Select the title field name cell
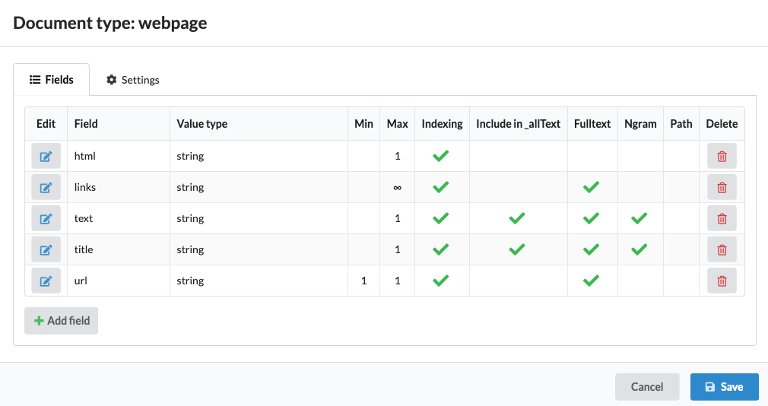 pos(119,250)
